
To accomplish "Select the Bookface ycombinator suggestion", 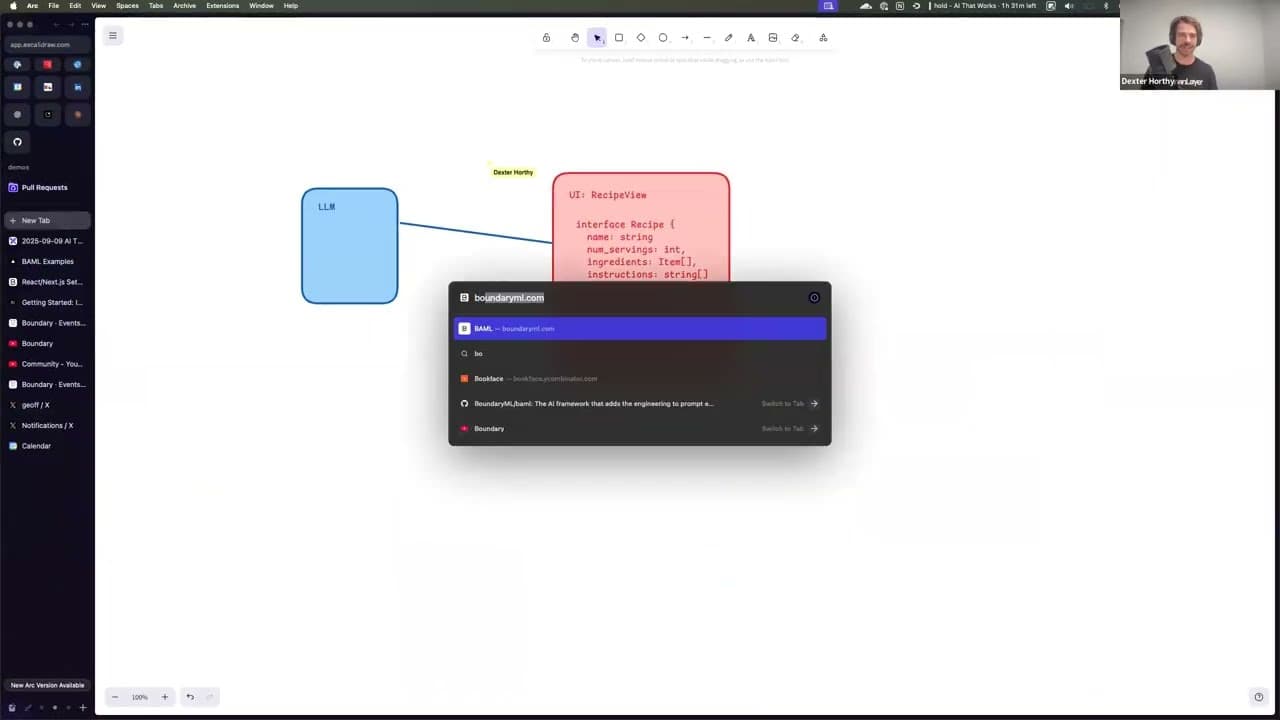I will coord(640,379).
